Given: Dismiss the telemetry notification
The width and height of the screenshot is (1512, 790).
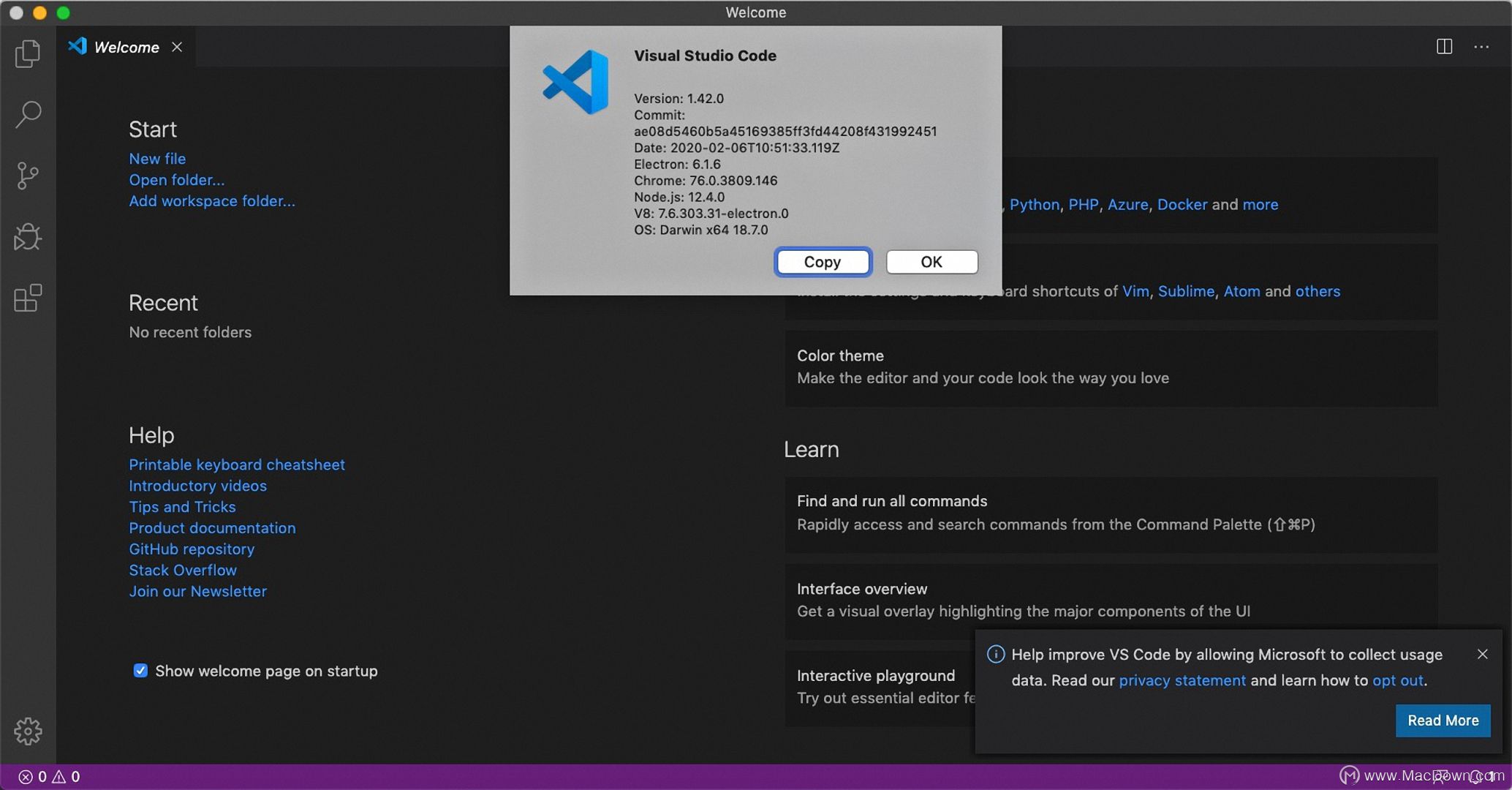Looking at the screenshot, I should click(1482, 654).
